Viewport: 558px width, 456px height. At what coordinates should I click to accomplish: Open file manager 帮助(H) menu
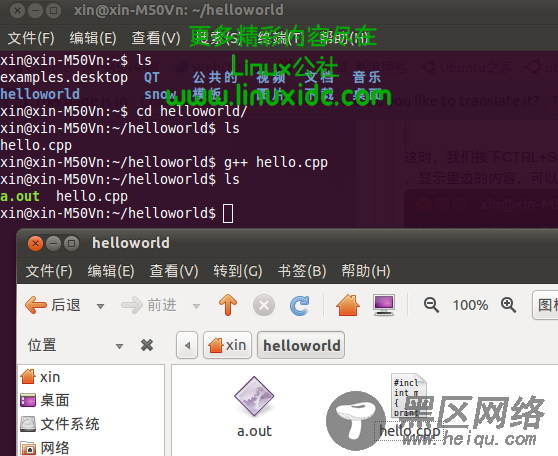click(x=366, y=271)
